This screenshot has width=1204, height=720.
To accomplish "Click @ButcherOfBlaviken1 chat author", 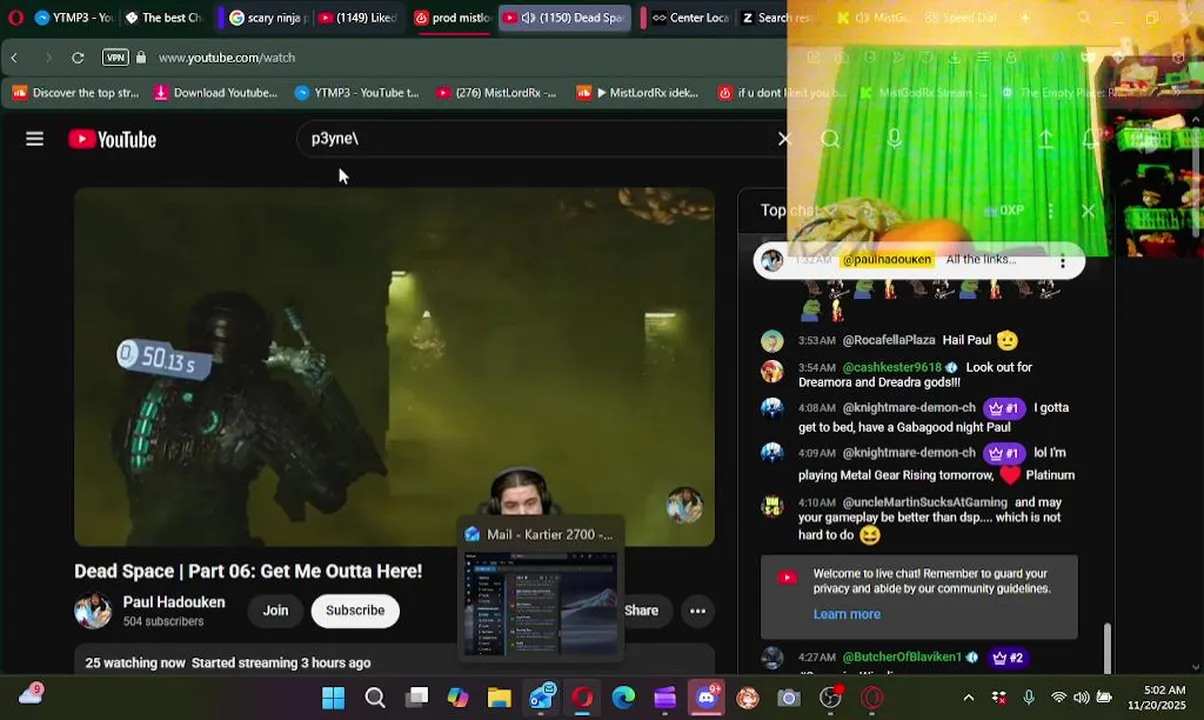I will [x=902, y=657].
